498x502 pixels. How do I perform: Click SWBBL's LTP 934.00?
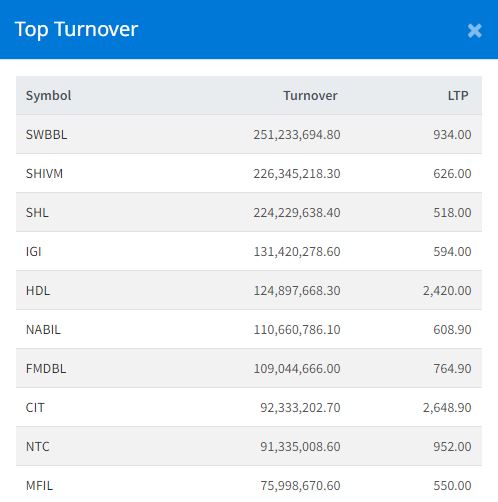tap(452, 135)
